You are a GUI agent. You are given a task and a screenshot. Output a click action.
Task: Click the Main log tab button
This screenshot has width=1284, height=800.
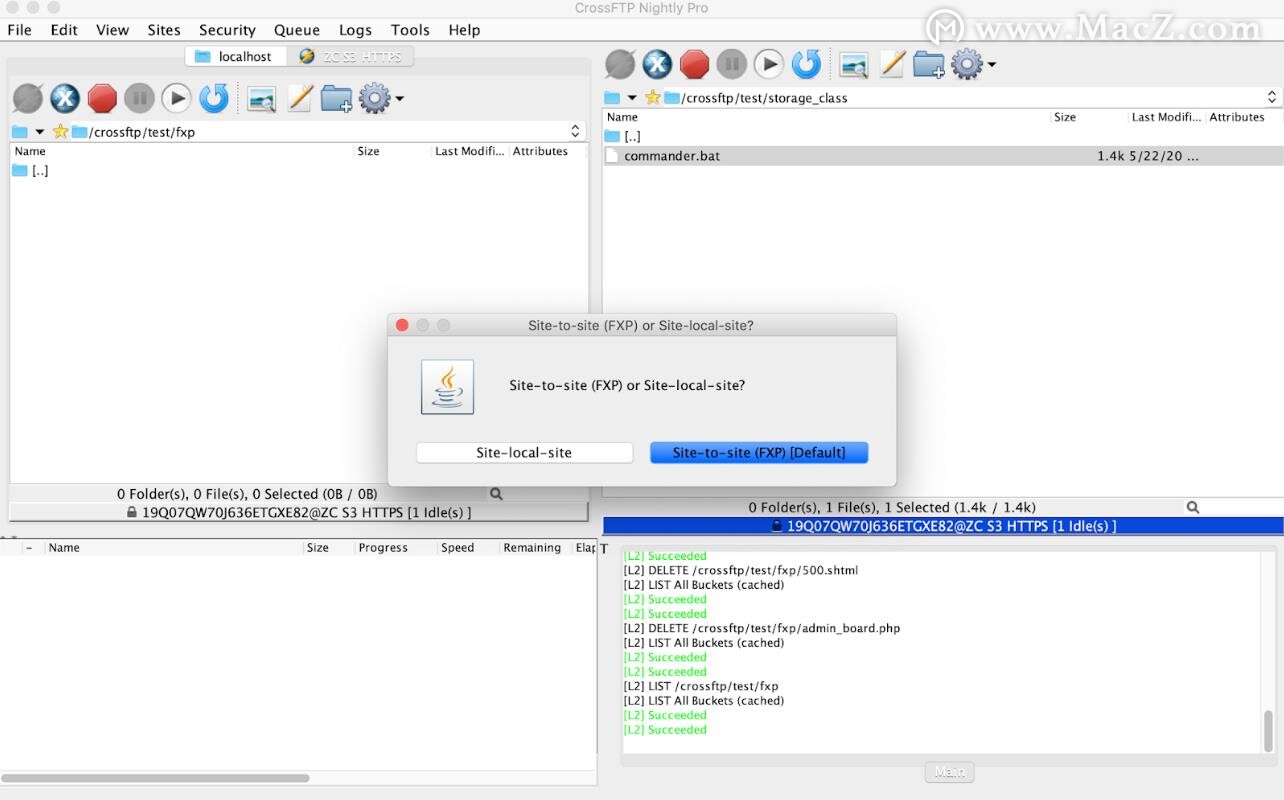pyautogui.click(x=949, y=771)
